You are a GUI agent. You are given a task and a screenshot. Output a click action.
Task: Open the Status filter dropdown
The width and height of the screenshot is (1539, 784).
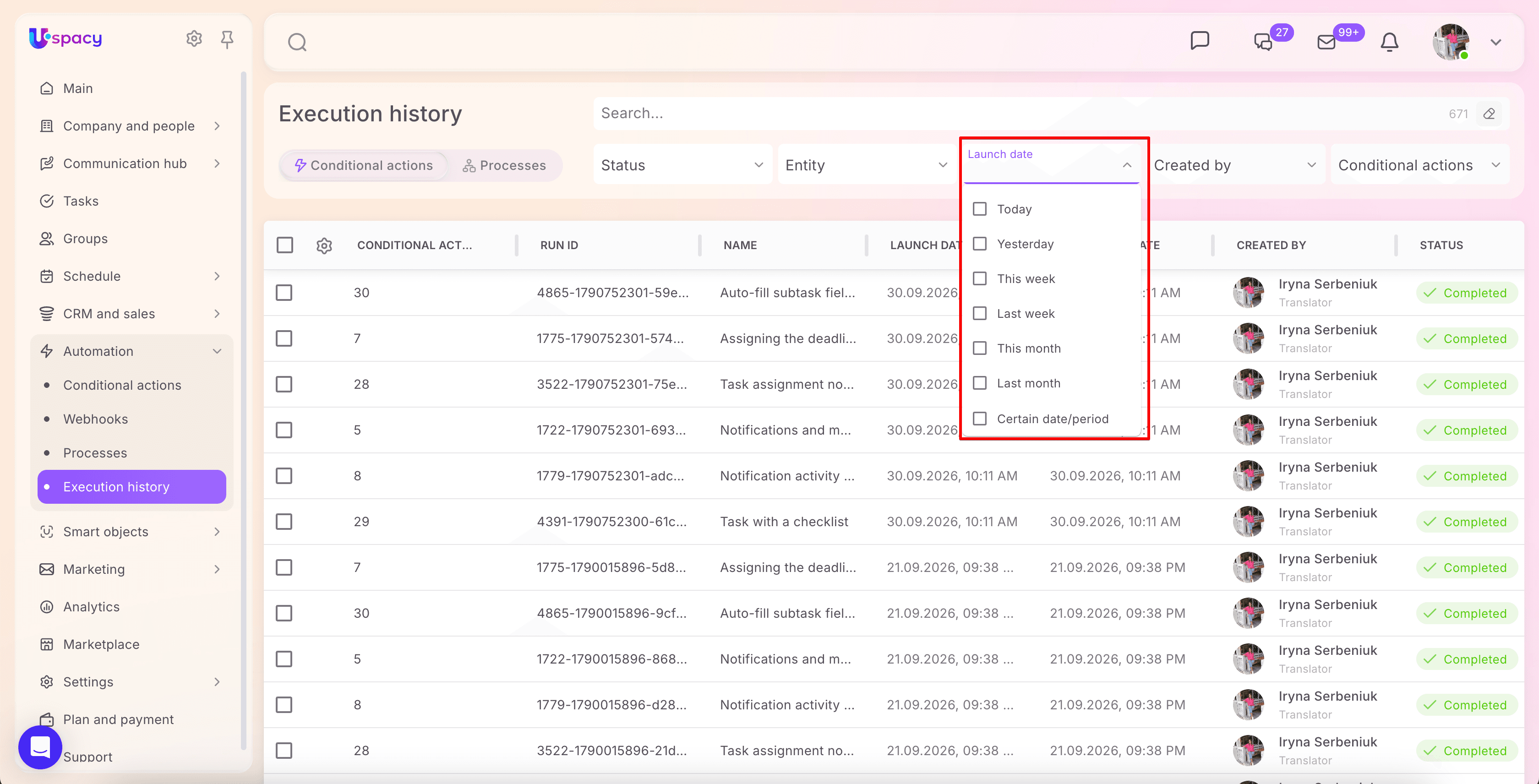[682, 165]
